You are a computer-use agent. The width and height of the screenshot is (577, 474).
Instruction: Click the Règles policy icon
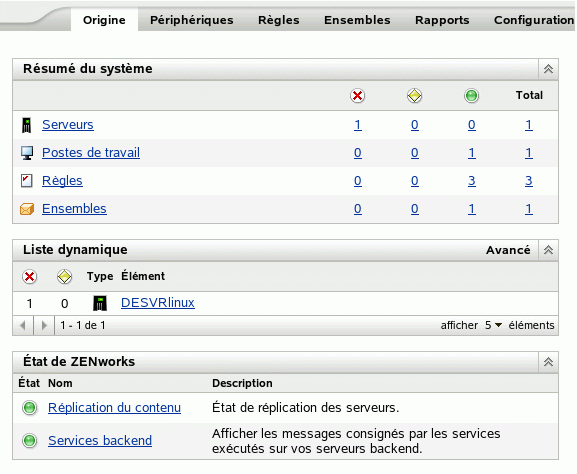[26, 181]
